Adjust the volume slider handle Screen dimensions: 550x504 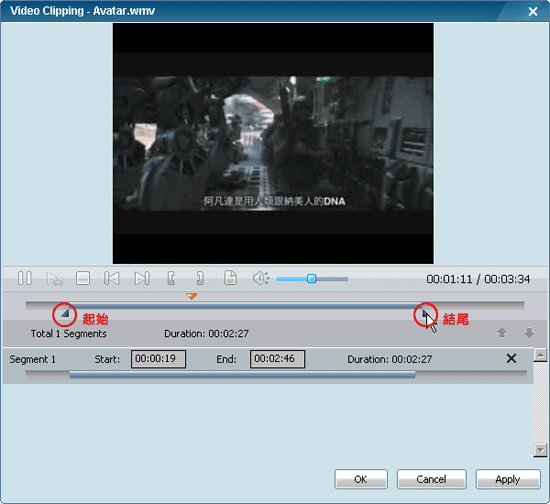point(311,279)
